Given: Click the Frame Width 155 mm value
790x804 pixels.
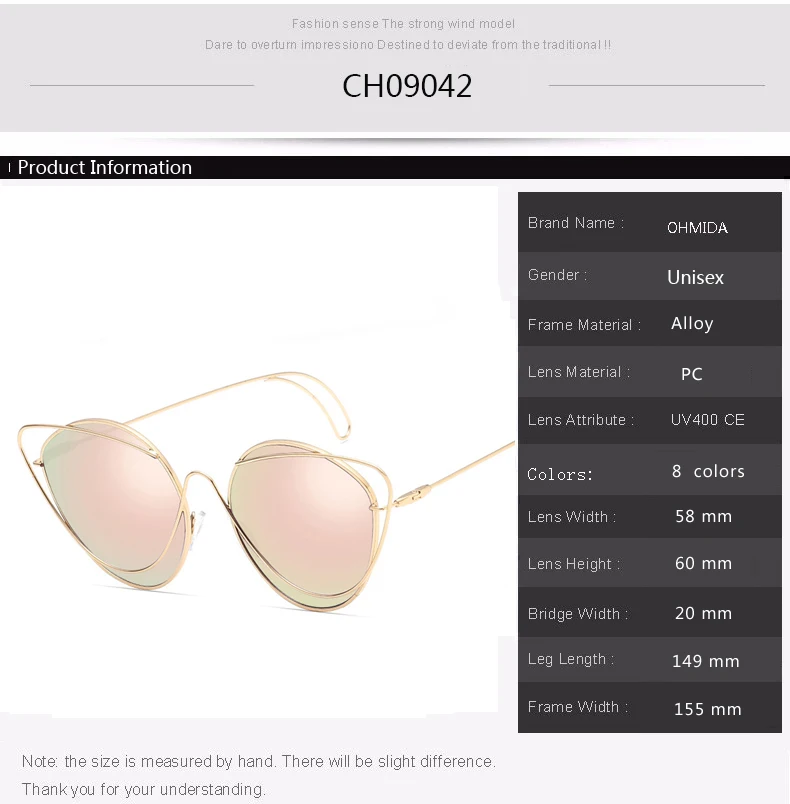Looking at the screenshot, I should click(707, 709).
